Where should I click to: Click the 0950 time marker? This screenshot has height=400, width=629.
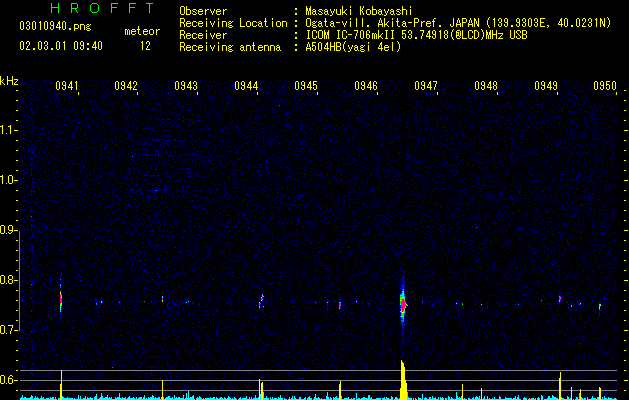605,86
